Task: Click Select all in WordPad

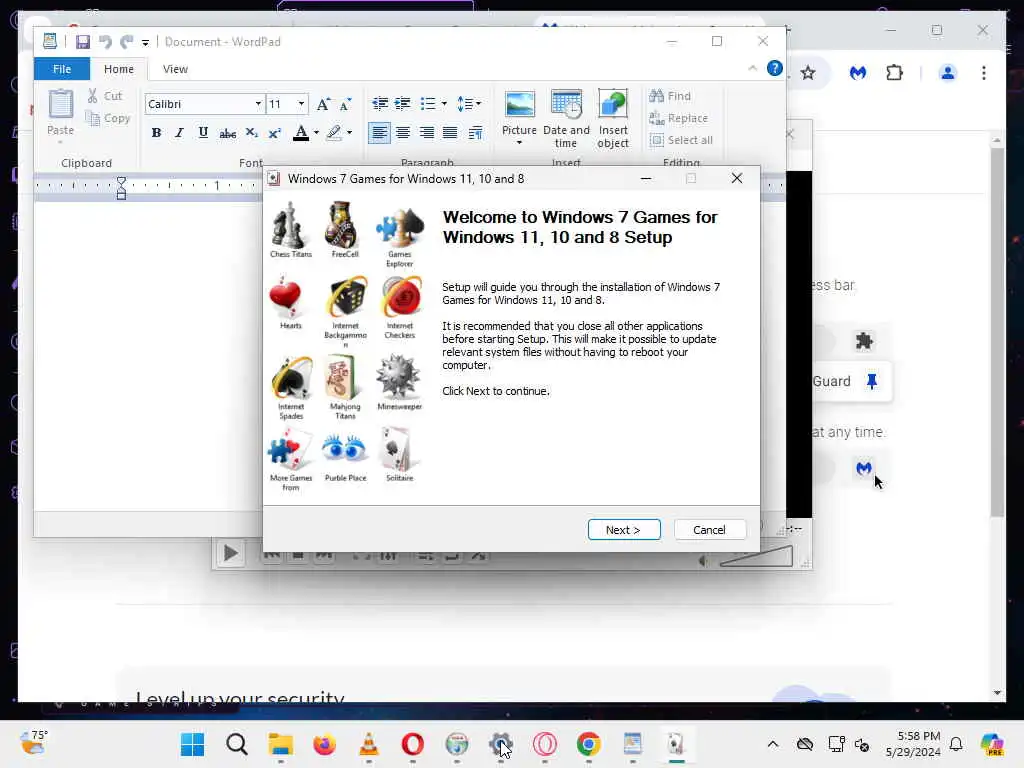Action: click(x=681, y=140)
